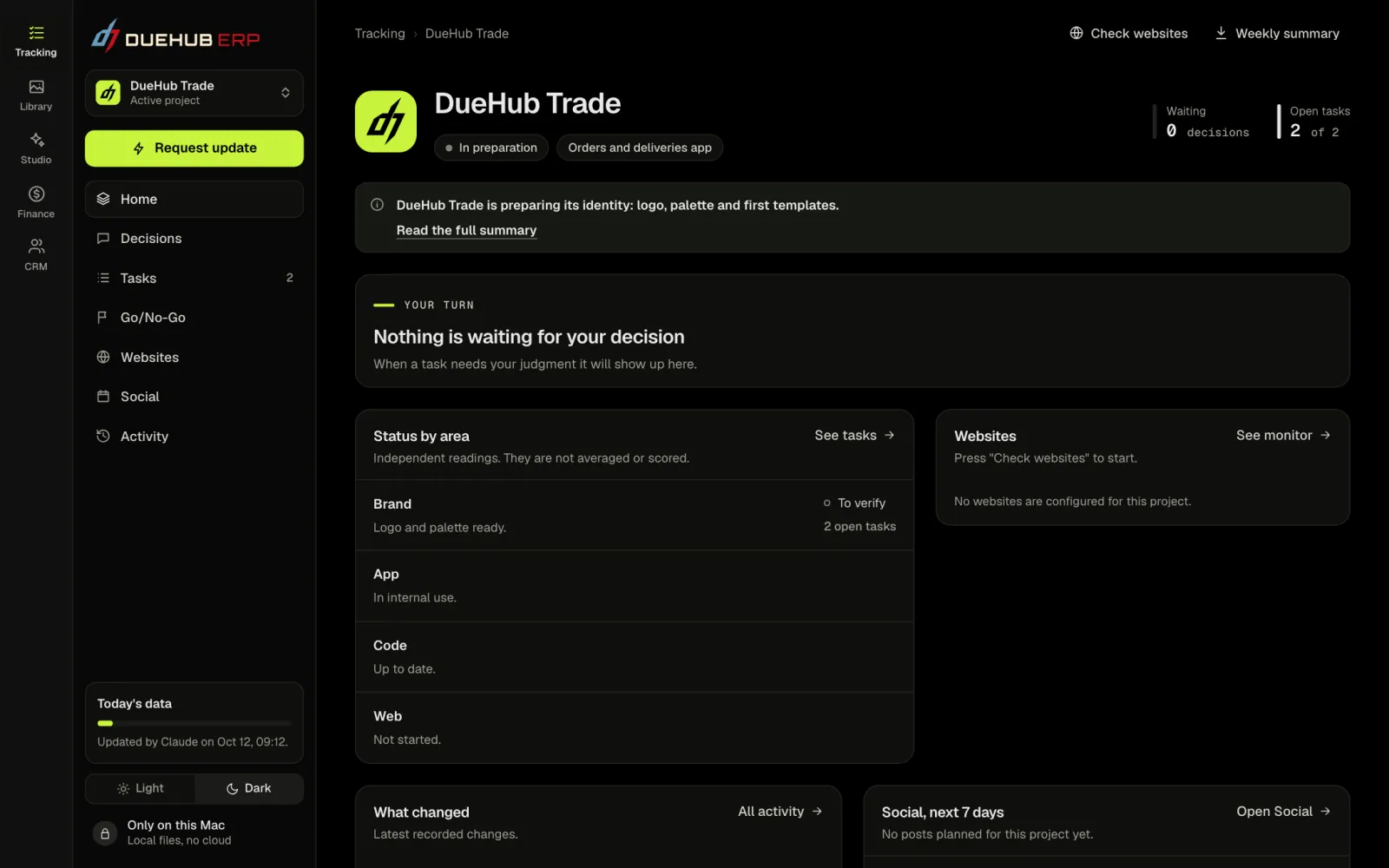Open Go/No-Go in the sidebar
The height and width of the screenshot is (868, 1389).
pos(194,318)
